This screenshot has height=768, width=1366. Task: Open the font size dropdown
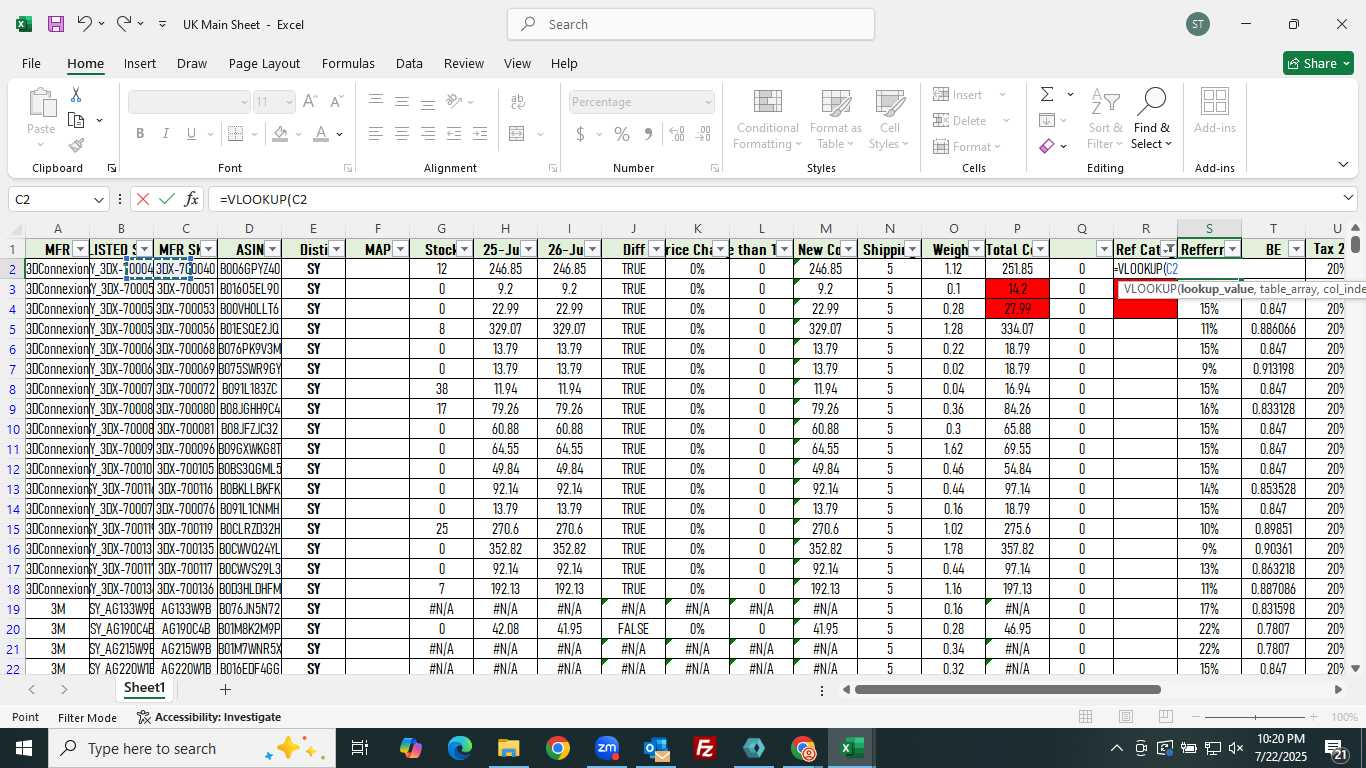click(289, 102)
